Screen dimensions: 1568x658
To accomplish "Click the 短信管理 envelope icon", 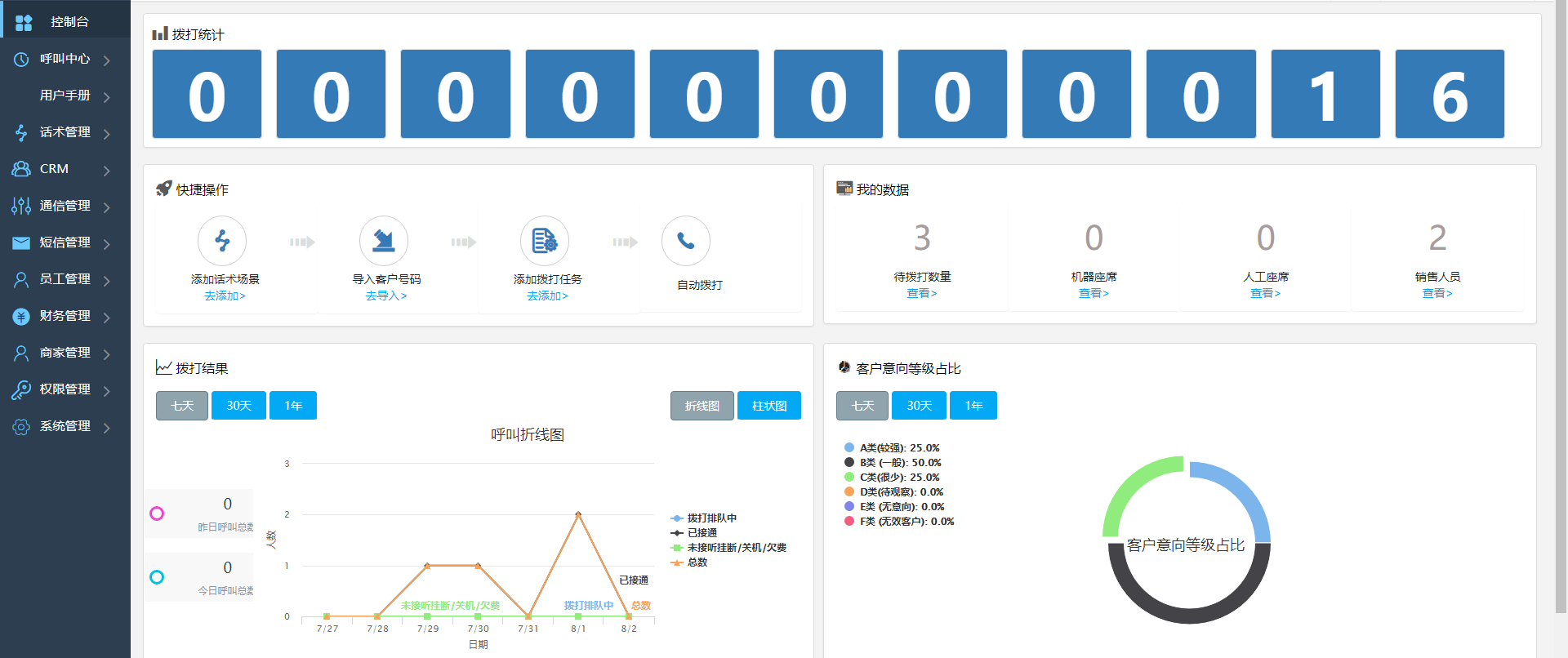I will (21, 242).
